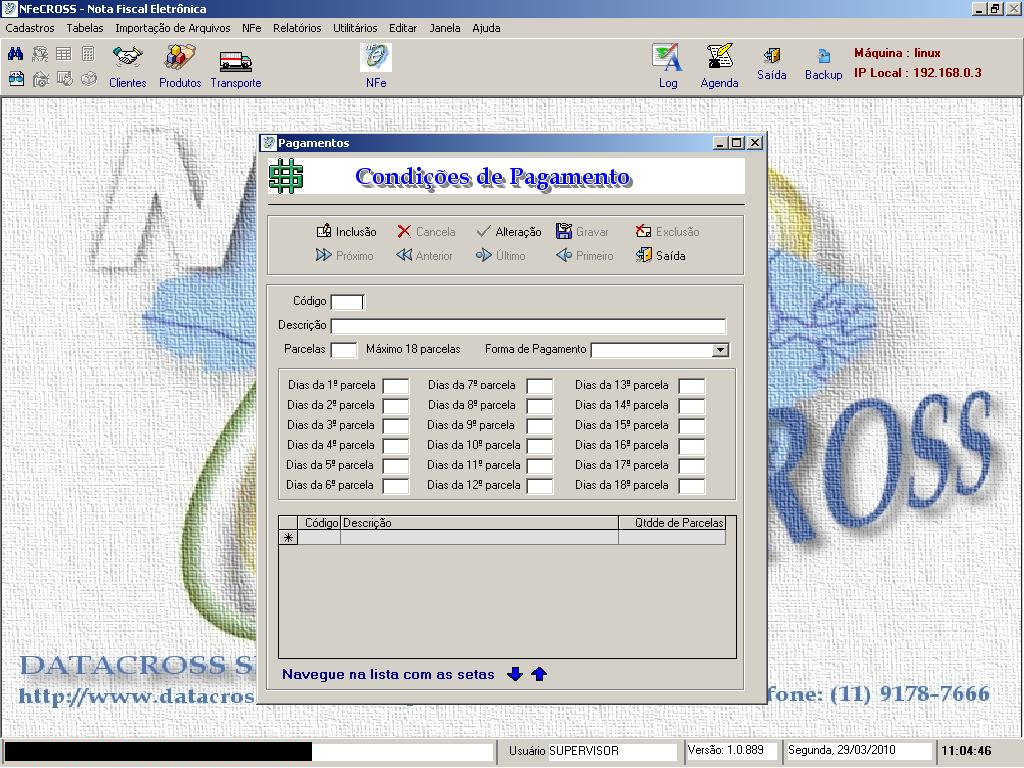Viewport: 1024px width, 768px height.
Task: Click the grayed calculator toolbar icon
Action: [88, 54]
